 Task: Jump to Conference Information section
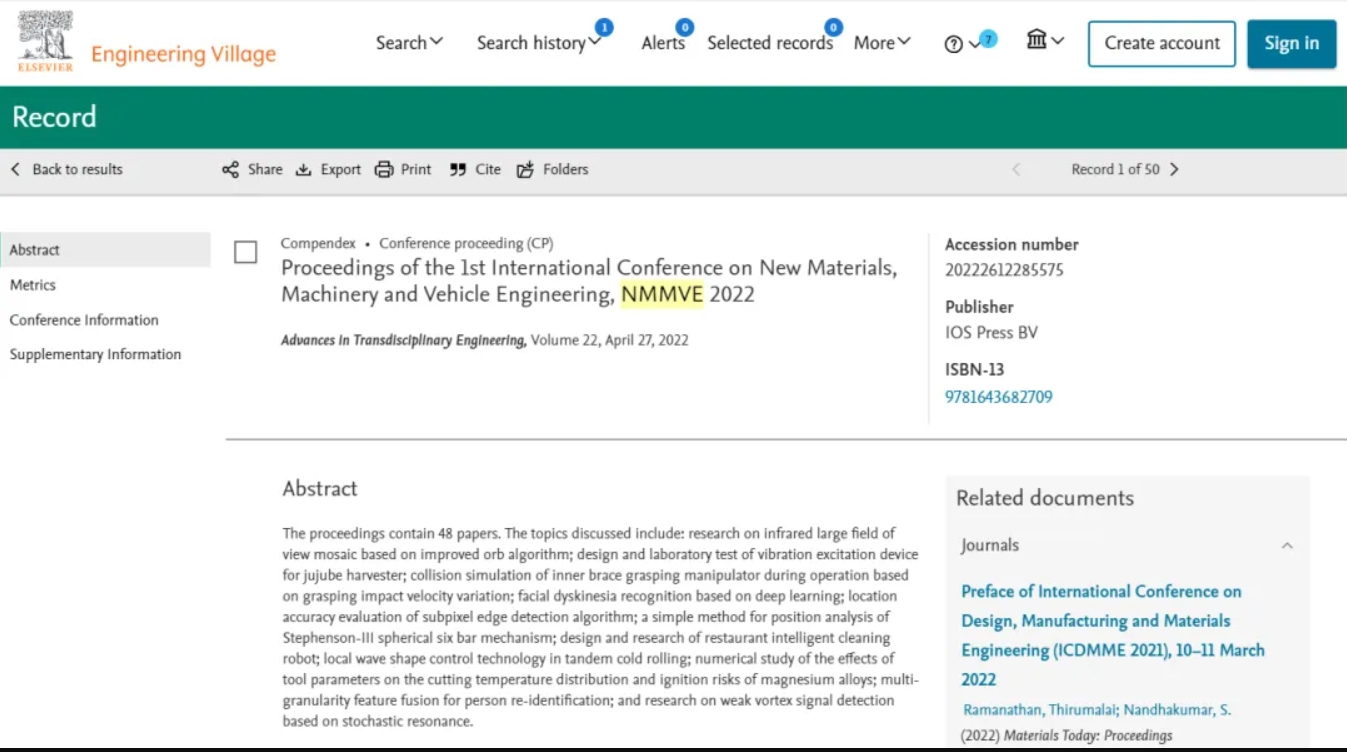[84, 320]
